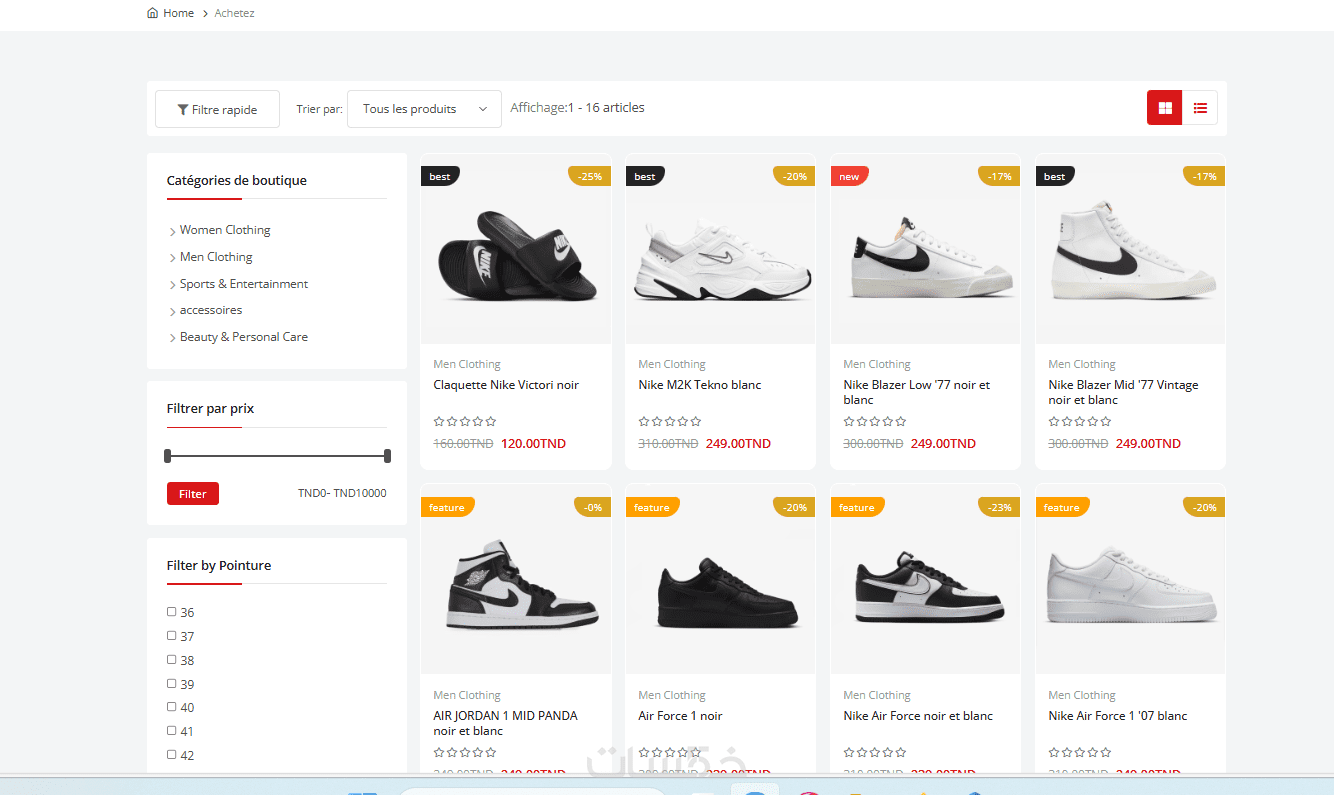
Task: Select the size 40 checkbox
Action: click(171, 706)
